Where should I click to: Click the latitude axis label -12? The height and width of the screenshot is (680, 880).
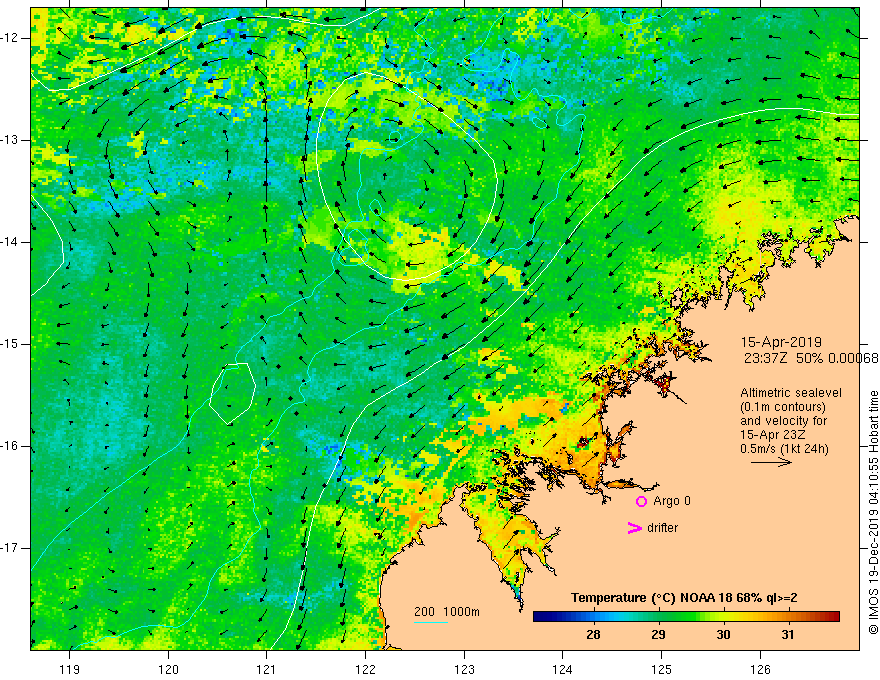[x=11, y=38]
